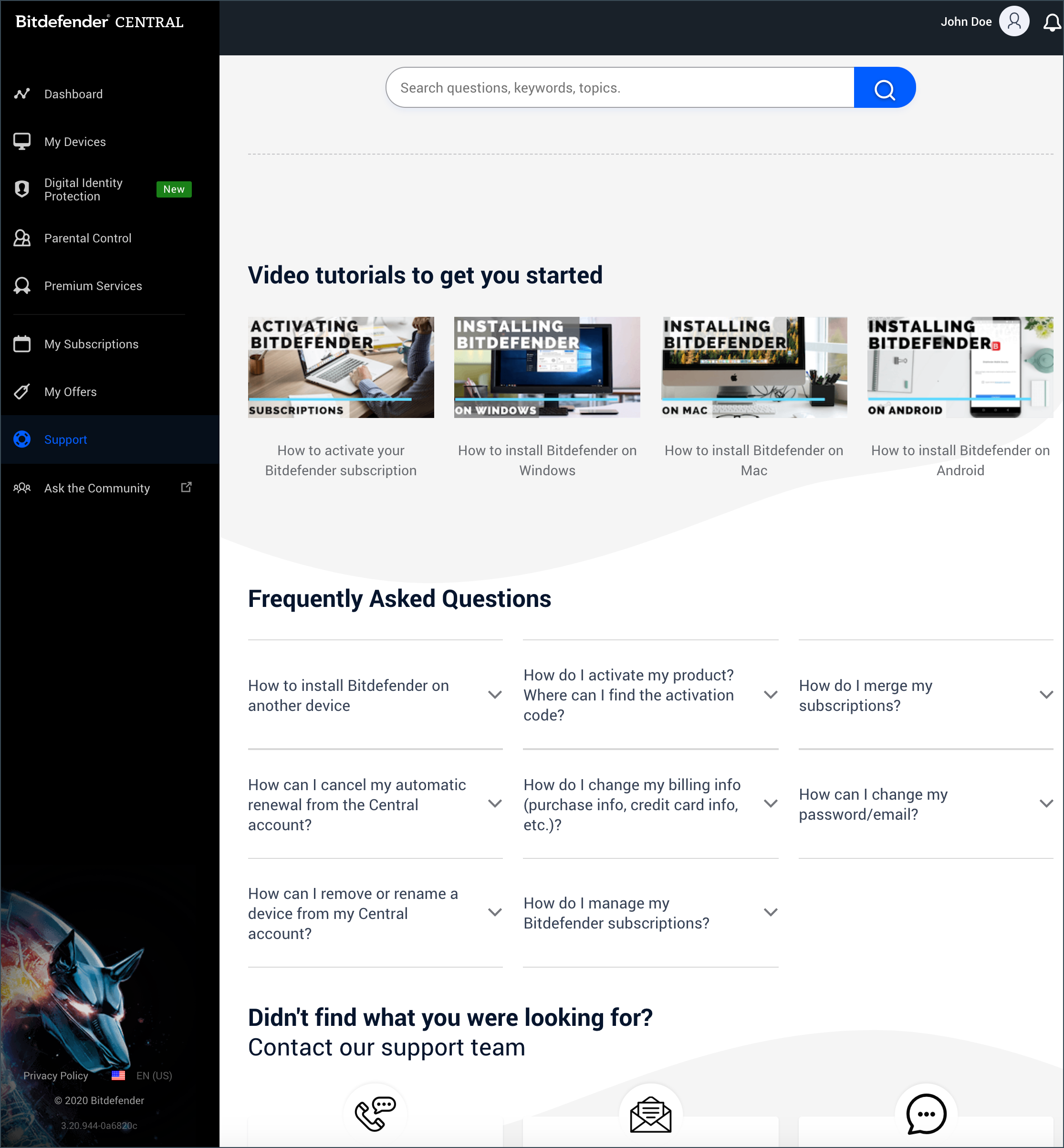Play the Installing Bitdefender on Windows video

[x=547, y=367]
